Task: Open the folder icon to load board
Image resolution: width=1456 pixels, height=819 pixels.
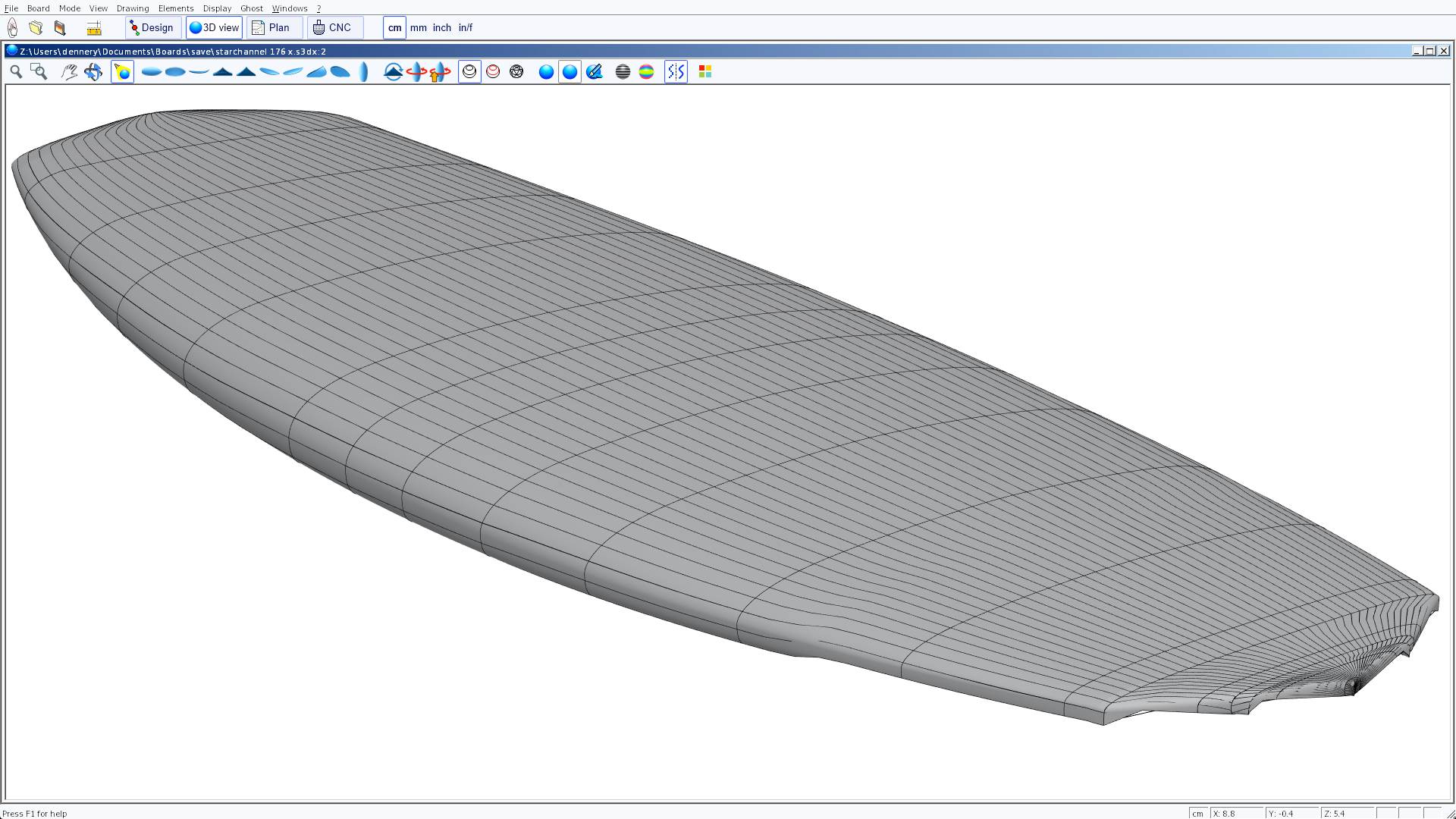Action: point(36,28)
